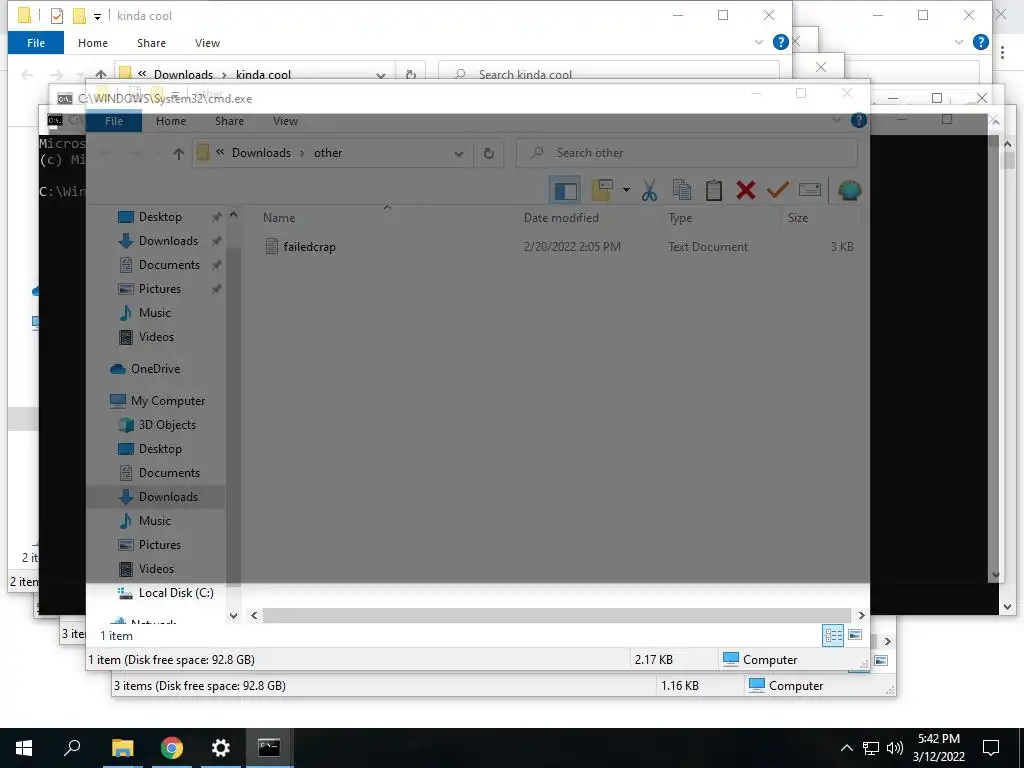The image size is (1024, 768).
Task: Open the File menu in 'kinda cool' window
Action: [x=36, y=43]
